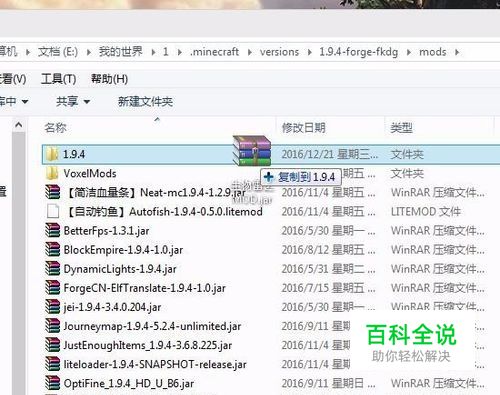Click 文件夹 type cell of VoxelMods row
Viewport: 500px width, 395px height.
(407, 173)
